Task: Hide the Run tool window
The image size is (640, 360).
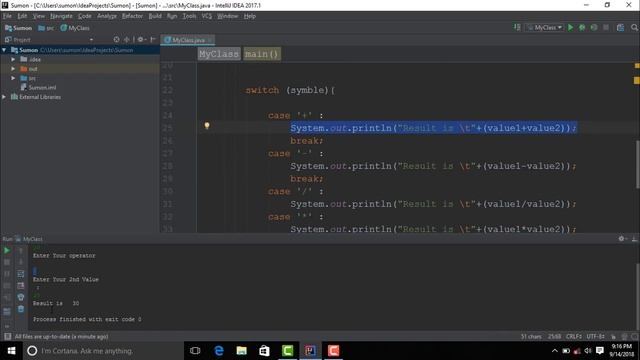Action: (634, 239)
